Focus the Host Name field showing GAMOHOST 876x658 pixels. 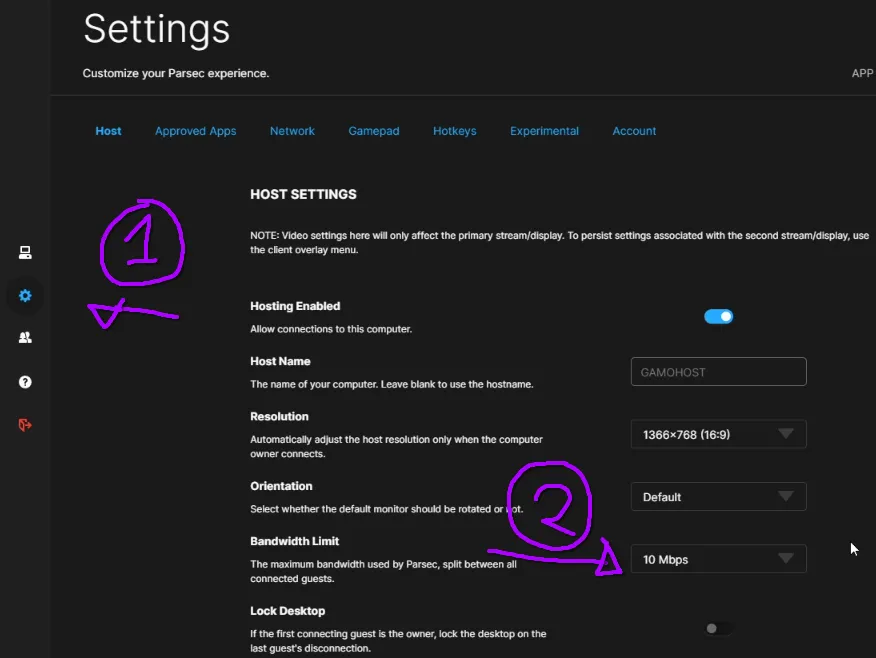718,372
